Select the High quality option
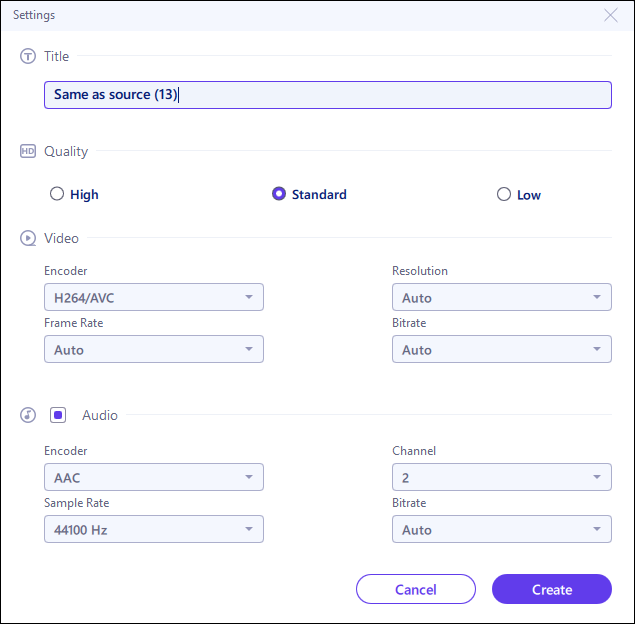Image resolution: width=635 pixels, height=624 pixels. point(58,195)
